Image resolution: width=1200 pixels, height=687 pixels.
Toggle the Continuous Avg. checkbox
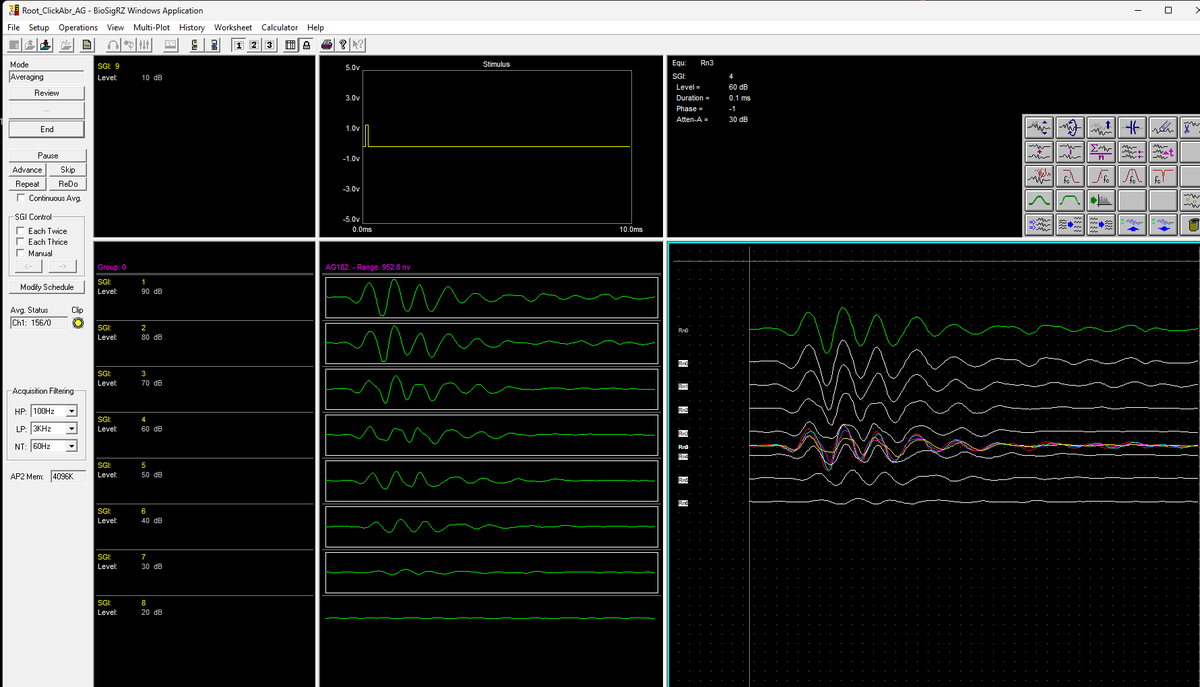[x=22, y=198]
